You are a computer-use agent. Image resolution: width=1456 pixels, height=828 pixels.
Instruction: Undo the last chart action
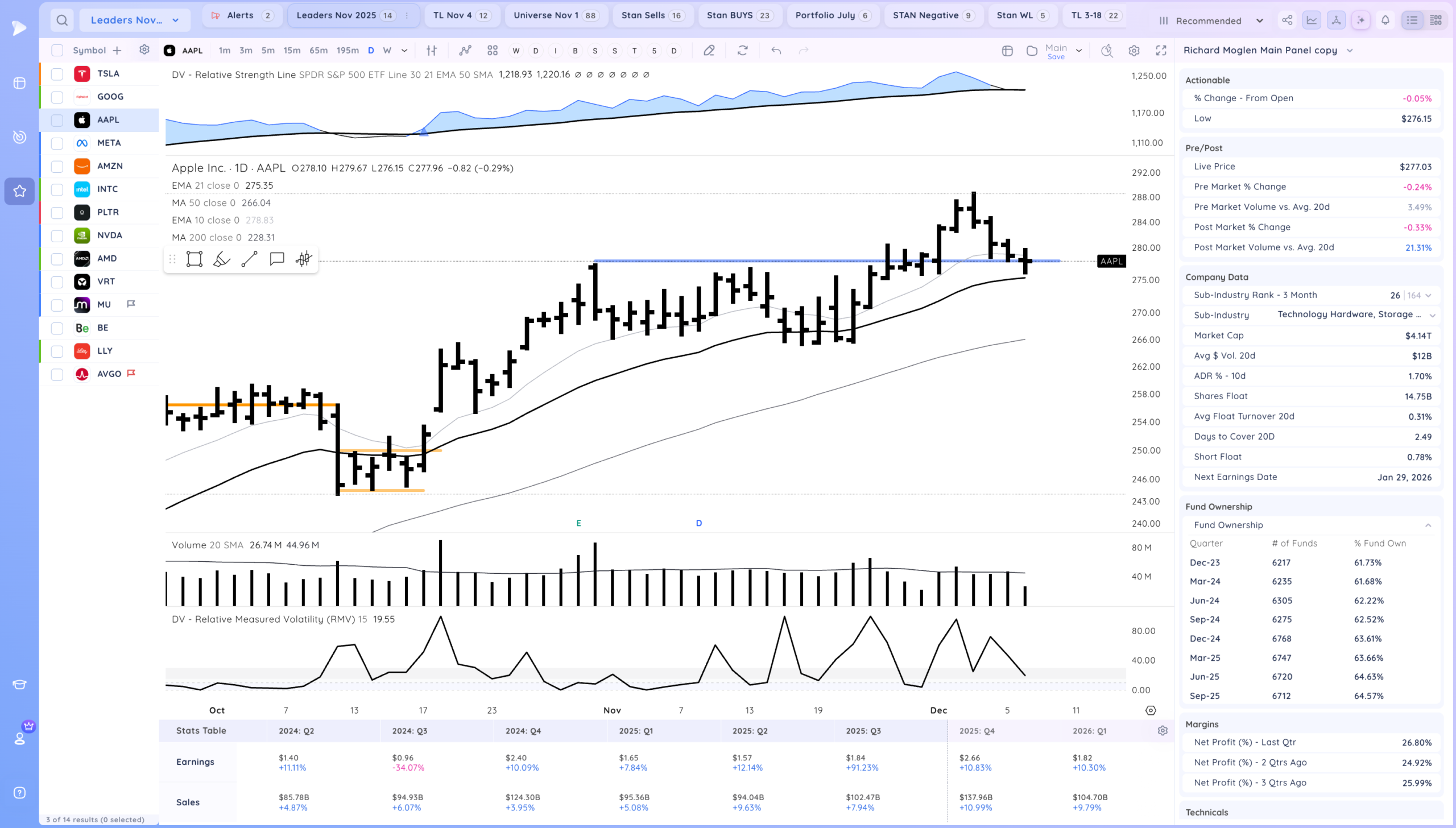776,51
